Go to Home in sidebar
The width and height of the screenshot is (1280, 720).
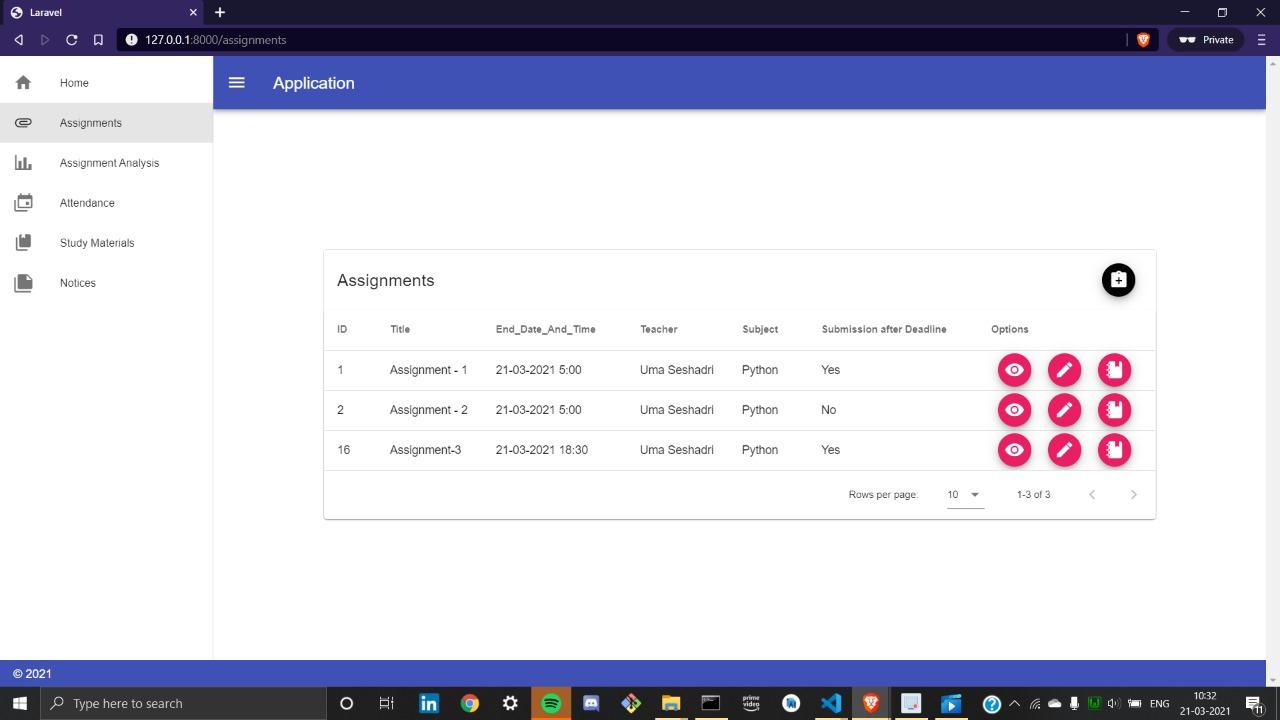coord(106,83)
